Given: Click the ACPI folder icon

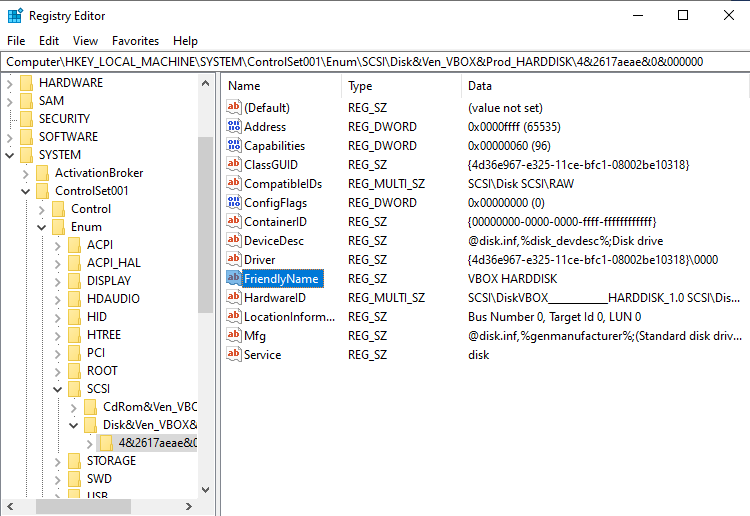Looking at the screenshot, I should (x=74, y=245).
